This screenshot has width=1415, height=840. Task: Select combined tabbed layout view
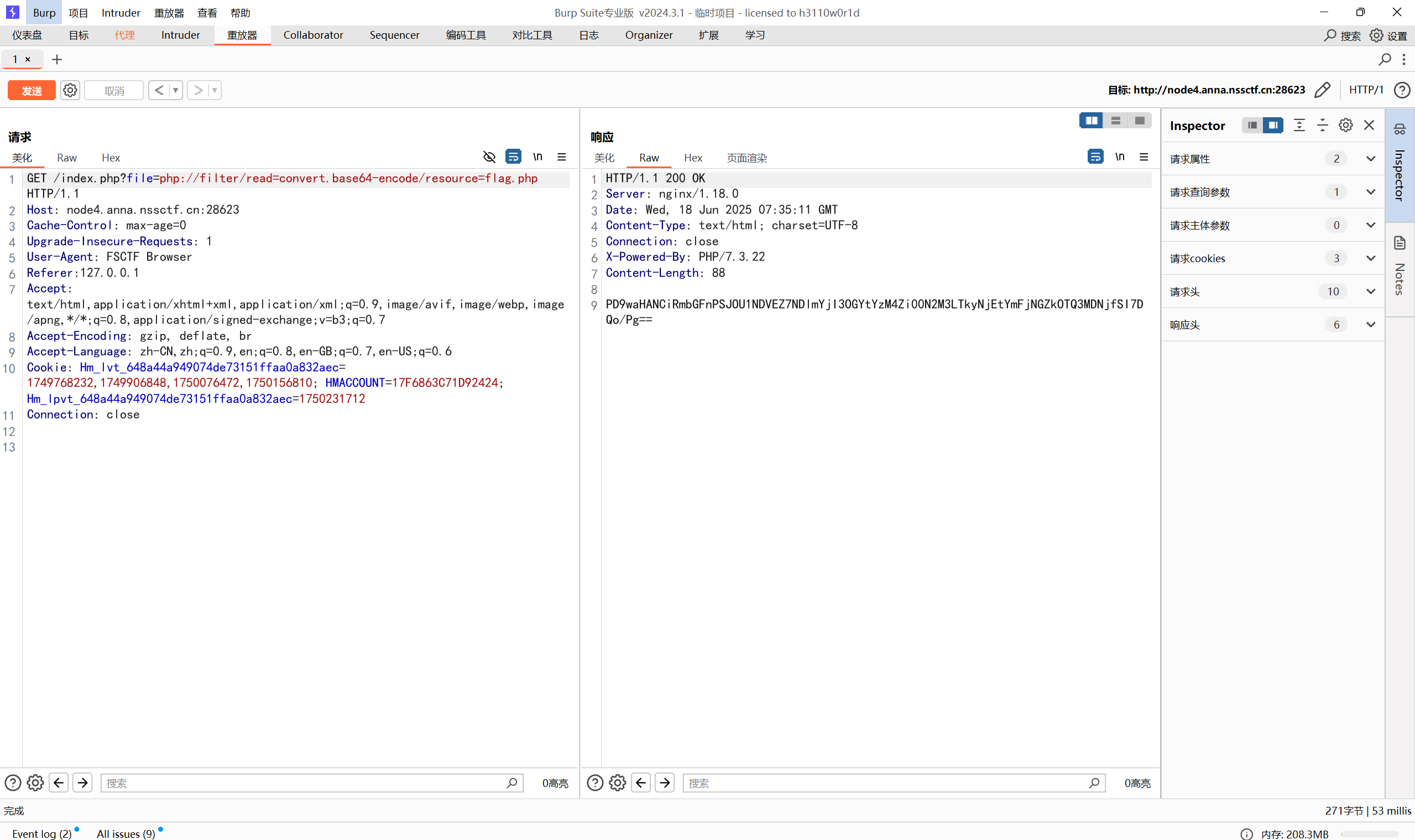(x=1140, y=121)
